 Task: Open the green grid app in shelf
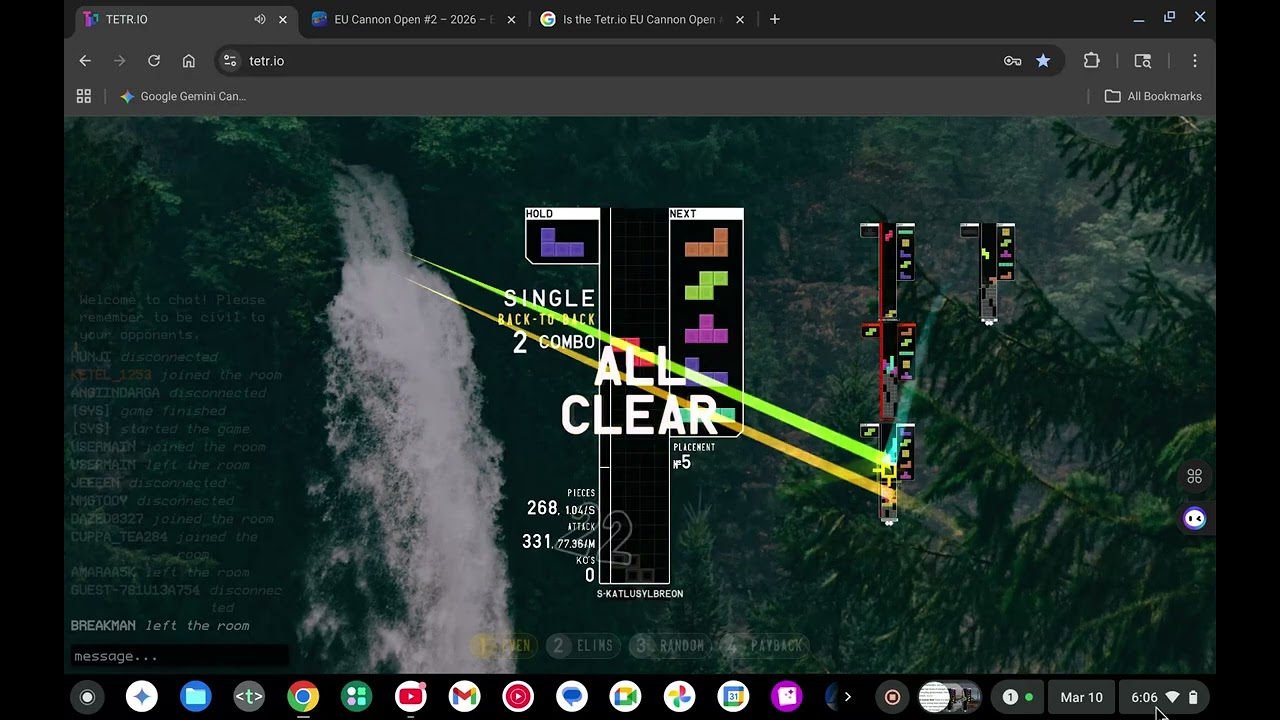(x=357, y=697)
